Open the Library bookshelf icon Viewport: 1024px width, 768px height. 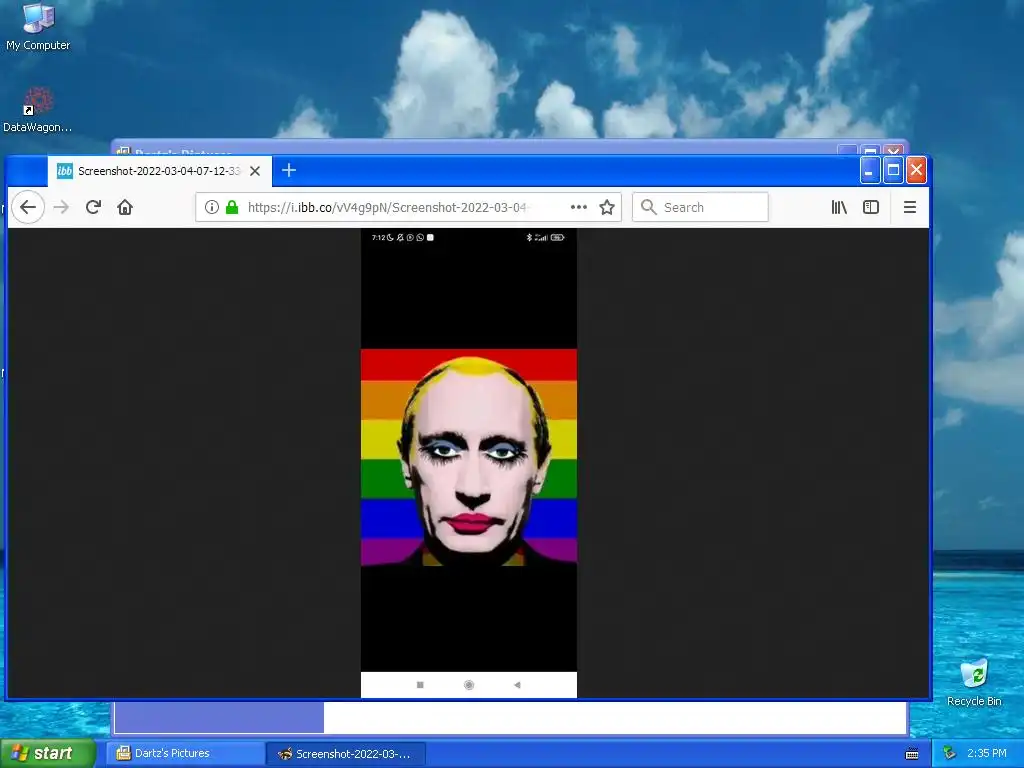[839, 207]
